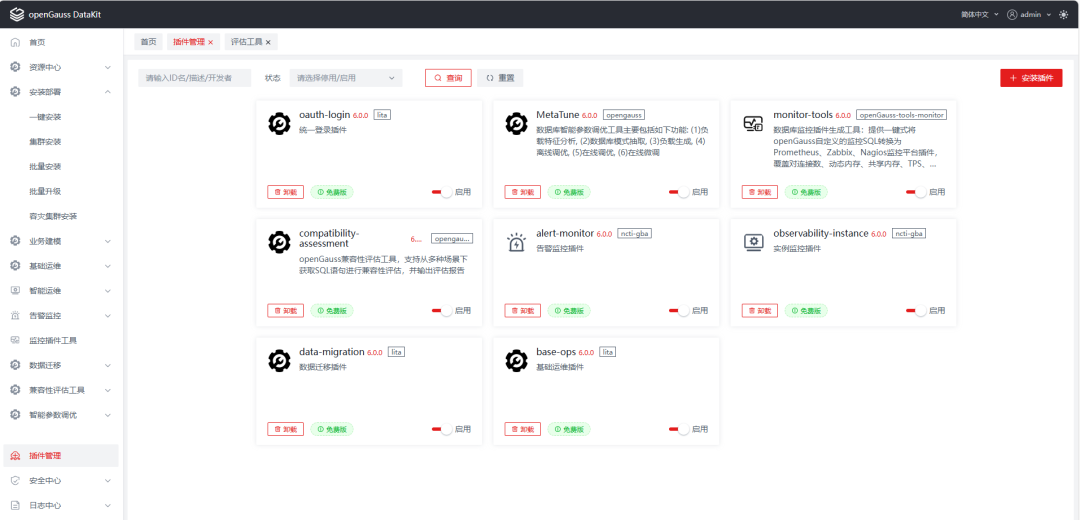Expand the 业务建模 menu chevron

(107, 241)
